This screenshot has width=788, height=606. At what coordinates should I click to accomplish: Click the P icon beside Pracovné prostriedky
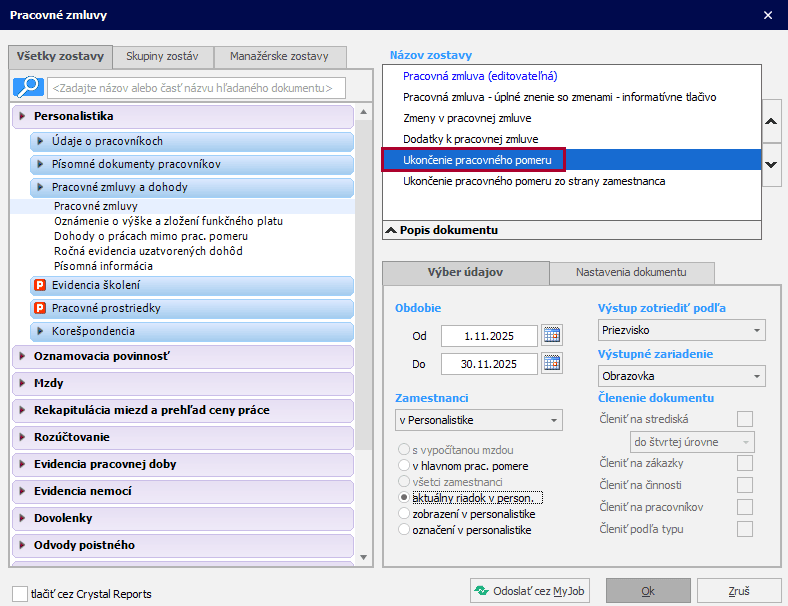(x=40, y=309)
